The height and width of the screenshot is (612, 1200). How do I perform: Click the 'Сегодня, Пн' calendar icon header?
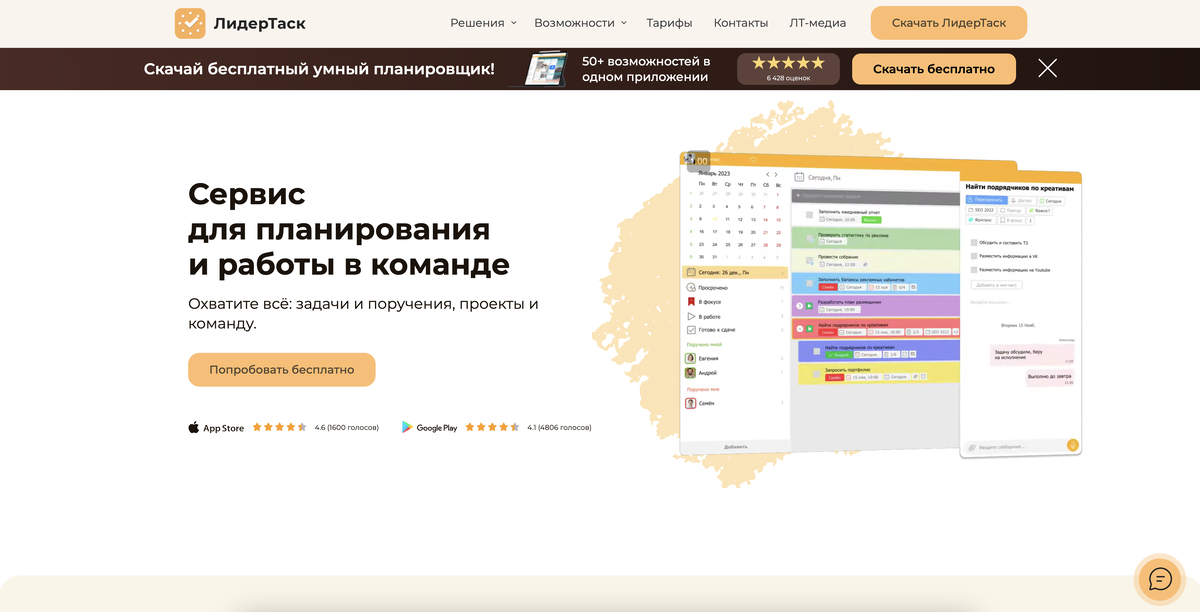799,177
